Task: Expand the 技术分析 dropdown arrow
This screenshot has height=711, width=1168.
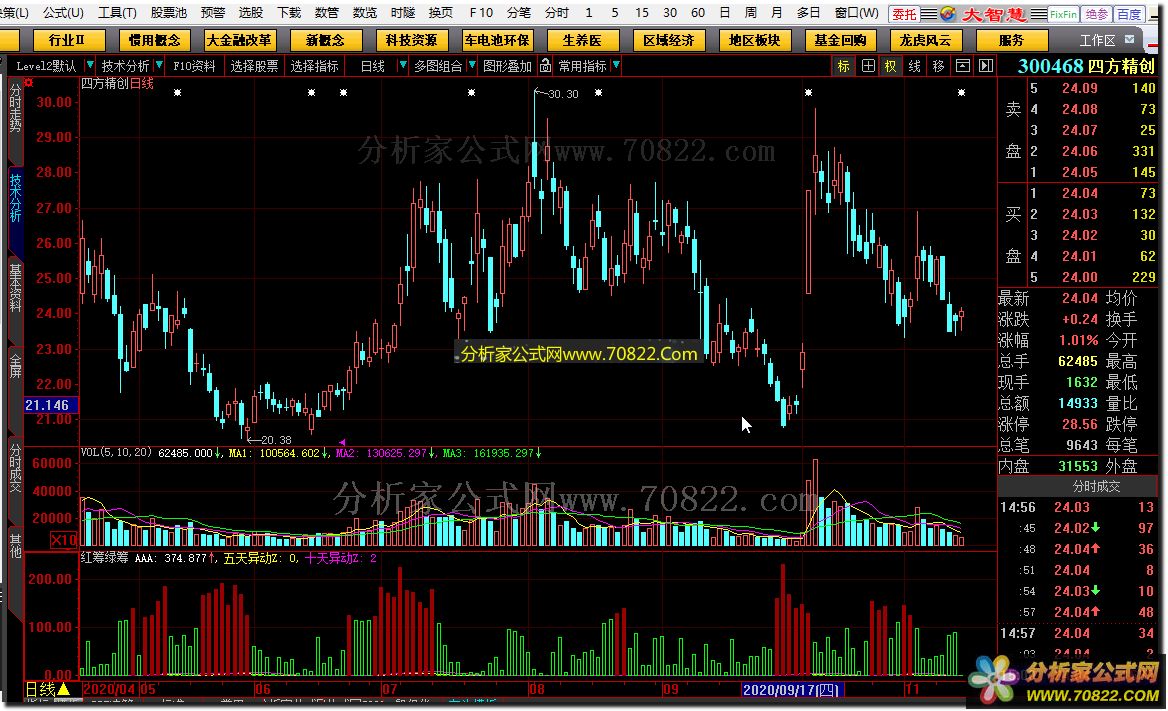Action: tap(159, 66)
